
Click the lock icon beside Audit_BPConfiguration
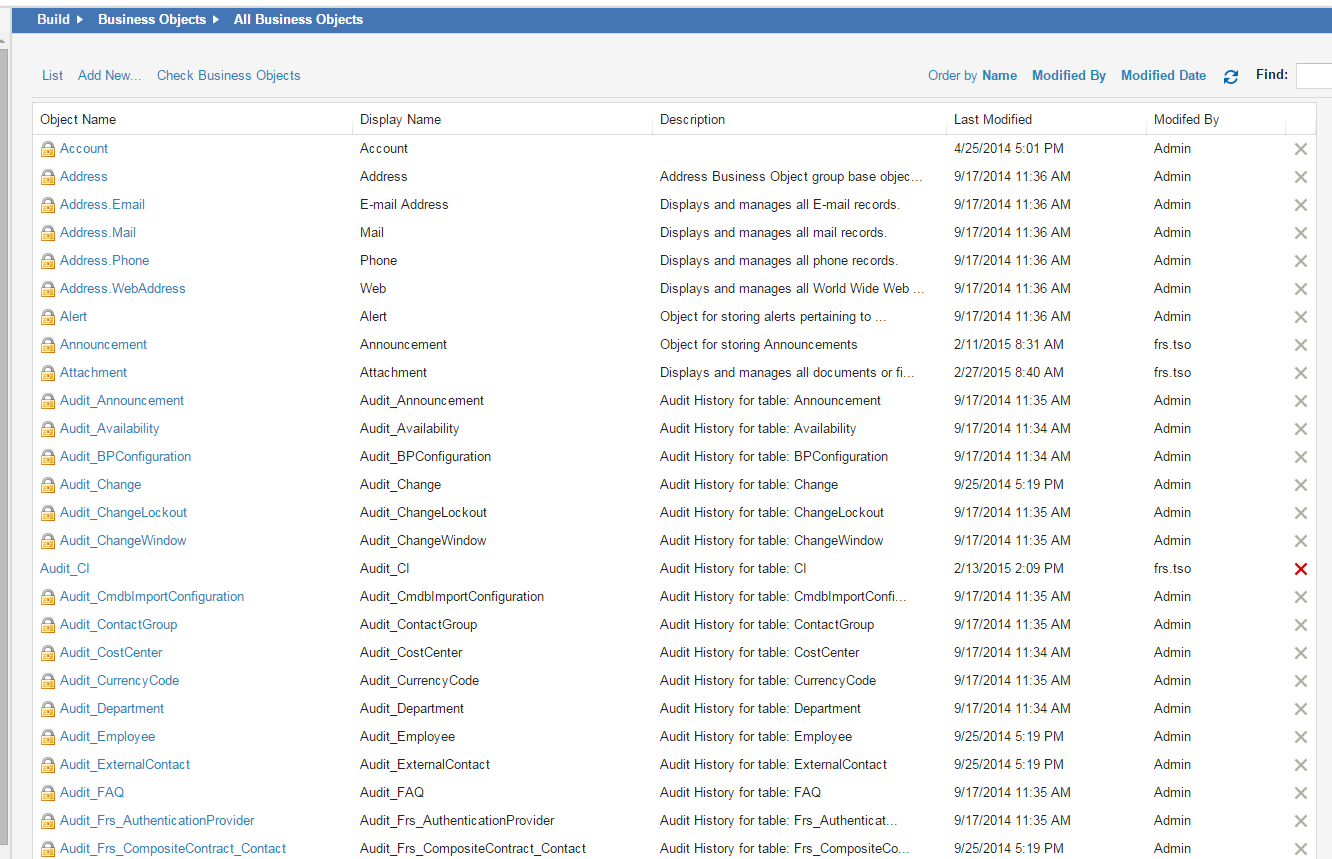point(47,456)
